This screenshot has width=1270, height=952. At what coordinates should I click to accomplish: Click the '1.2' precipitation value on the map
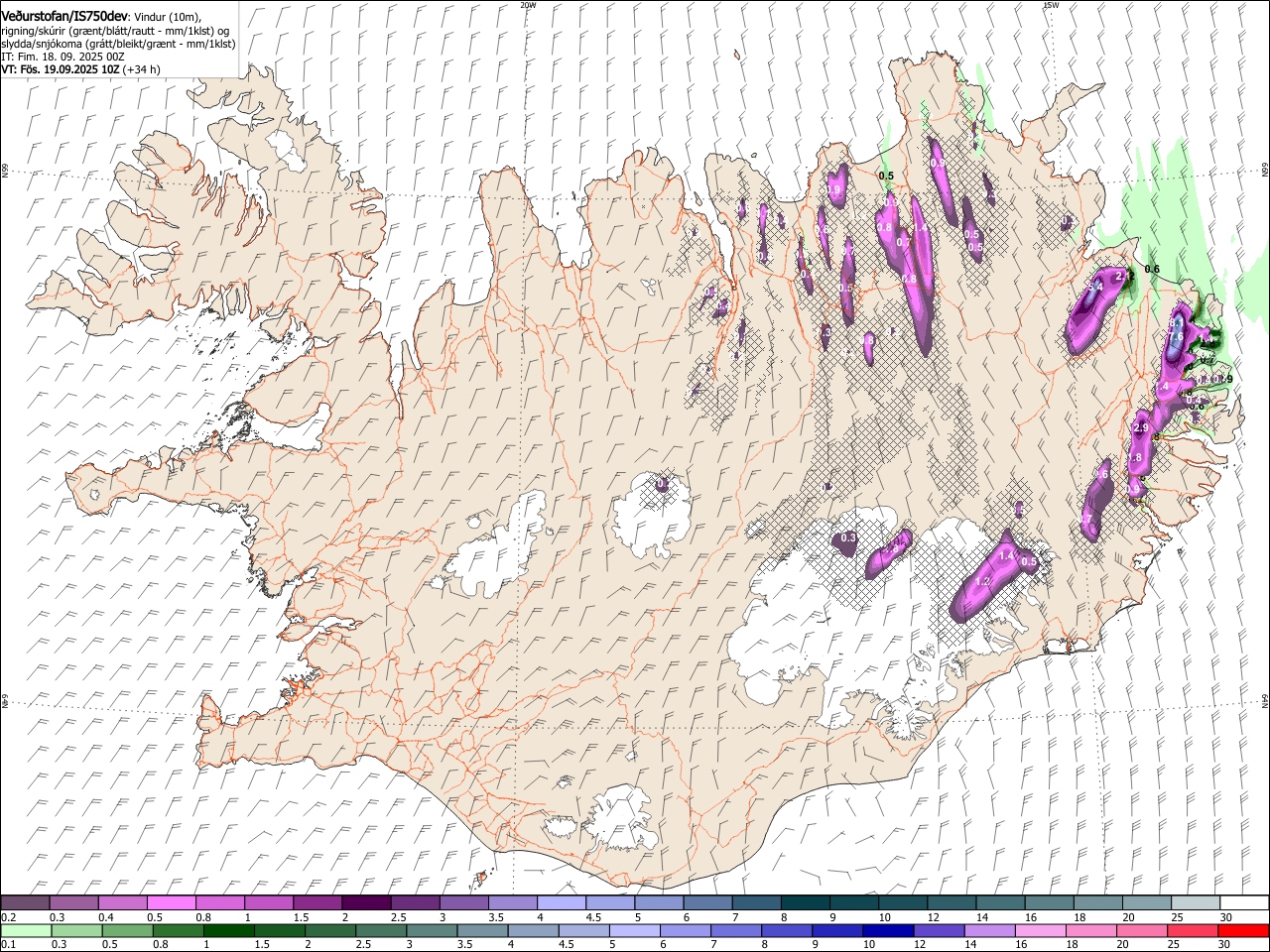click(x=983, y=581)
